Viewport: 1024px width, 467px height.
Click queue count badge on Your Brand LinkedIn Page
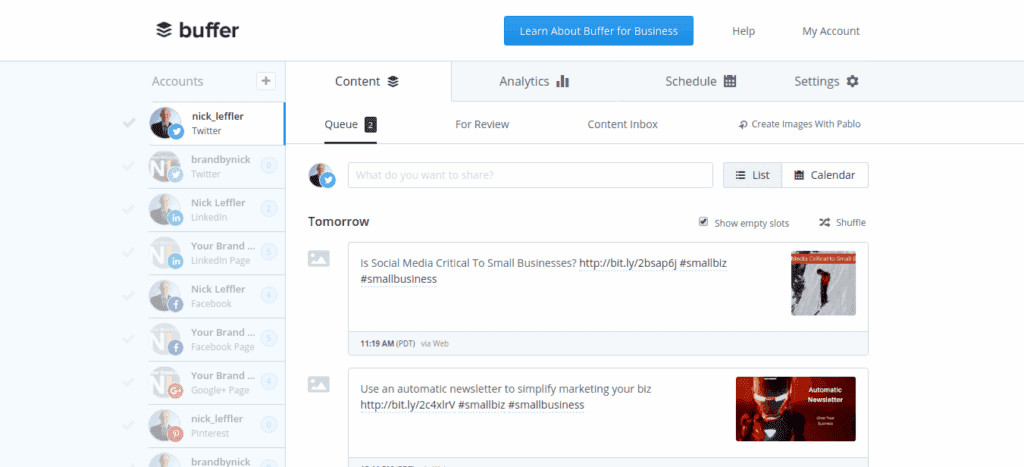coord(269,252)
